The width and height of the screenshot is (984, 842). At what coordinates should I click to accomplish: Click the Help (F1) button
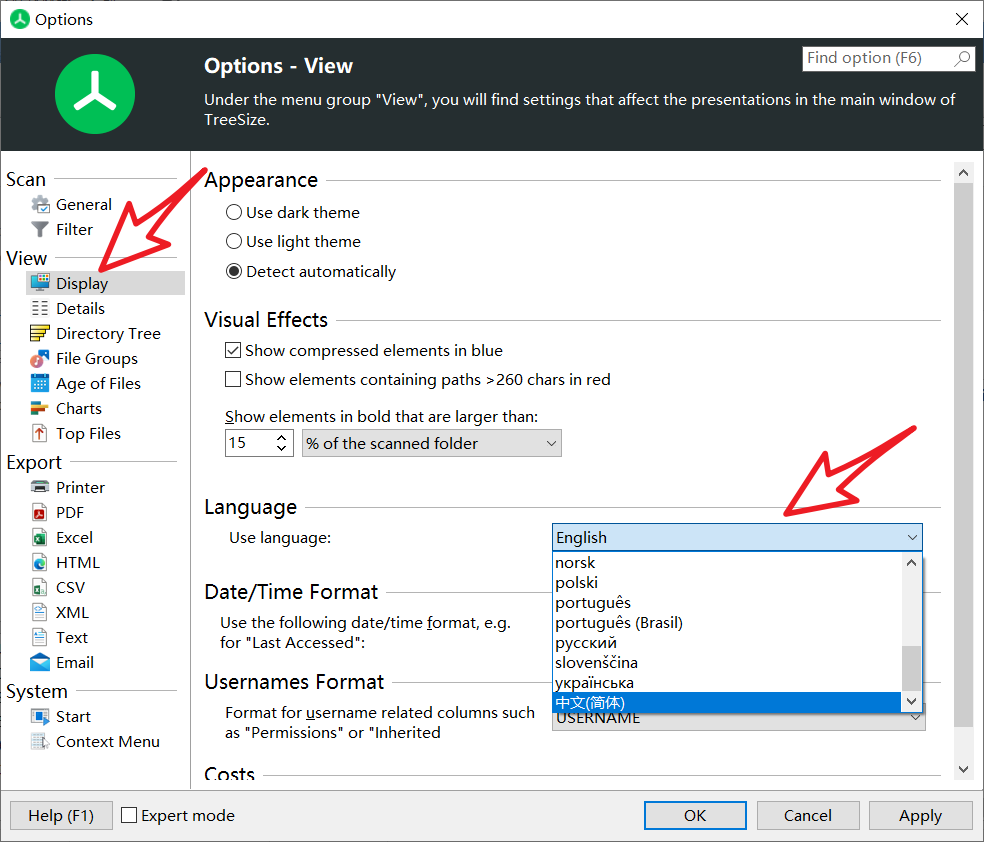(x=60, y=816)
